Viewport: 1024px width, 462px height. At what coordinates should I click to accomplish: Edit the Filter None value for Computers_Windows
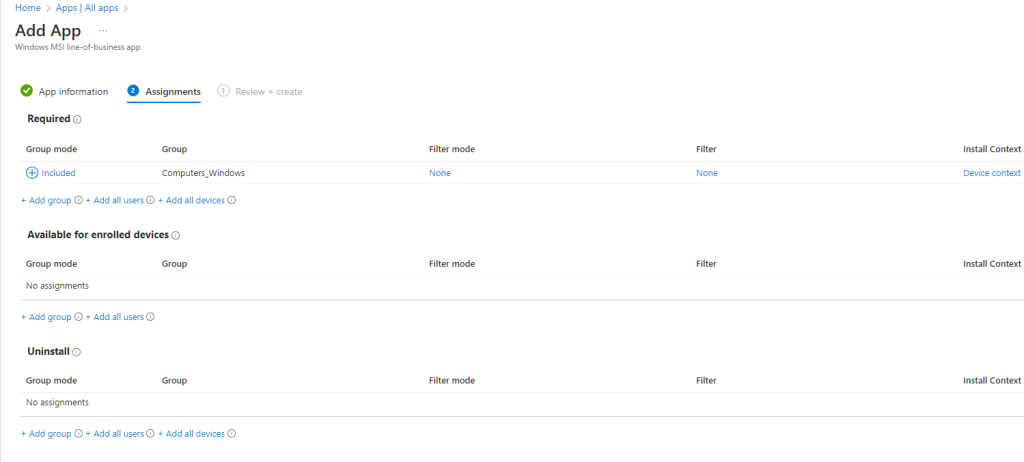707,173
